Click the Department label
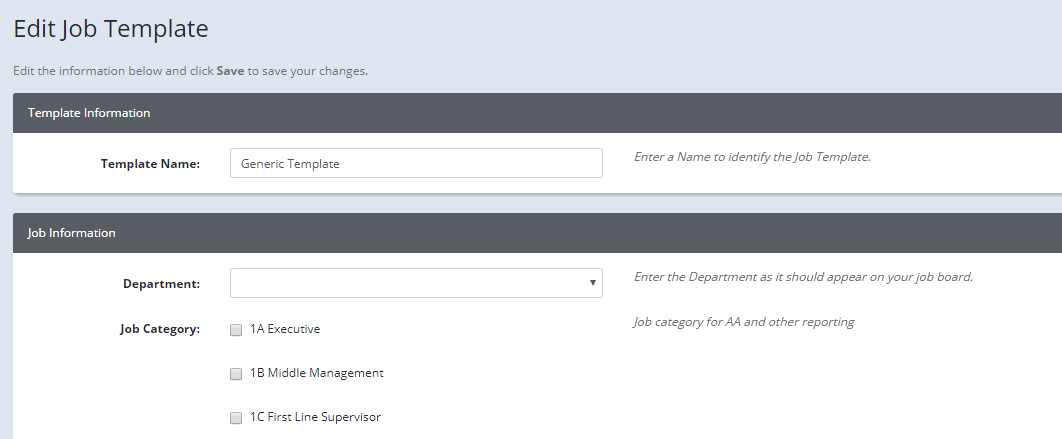The height and width of the screenshot is (439, 1062). coord(161,284)
